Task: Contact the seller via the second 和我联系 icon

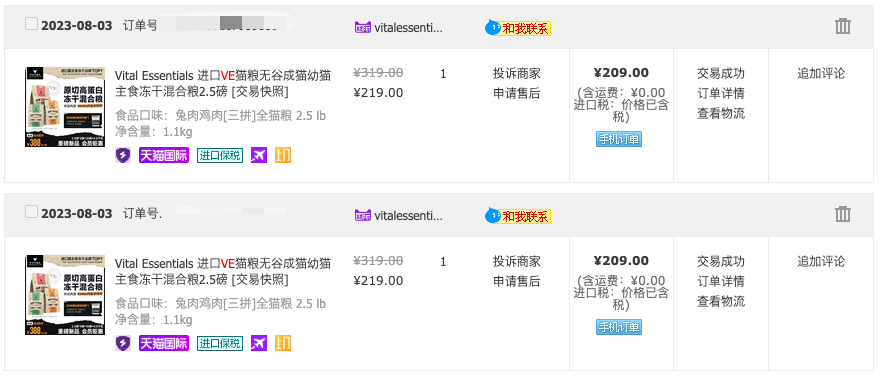Action: click(x=518, y=216)
